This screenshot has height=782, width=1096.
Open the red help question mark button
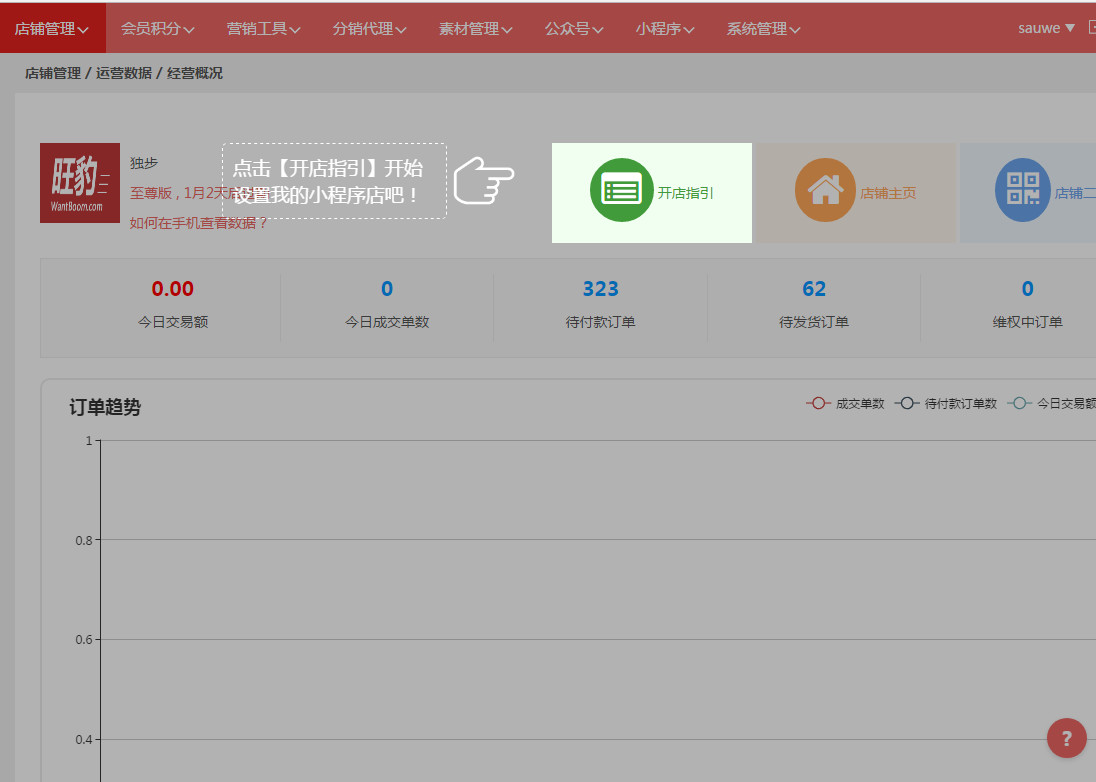[x=1066, y=738]
